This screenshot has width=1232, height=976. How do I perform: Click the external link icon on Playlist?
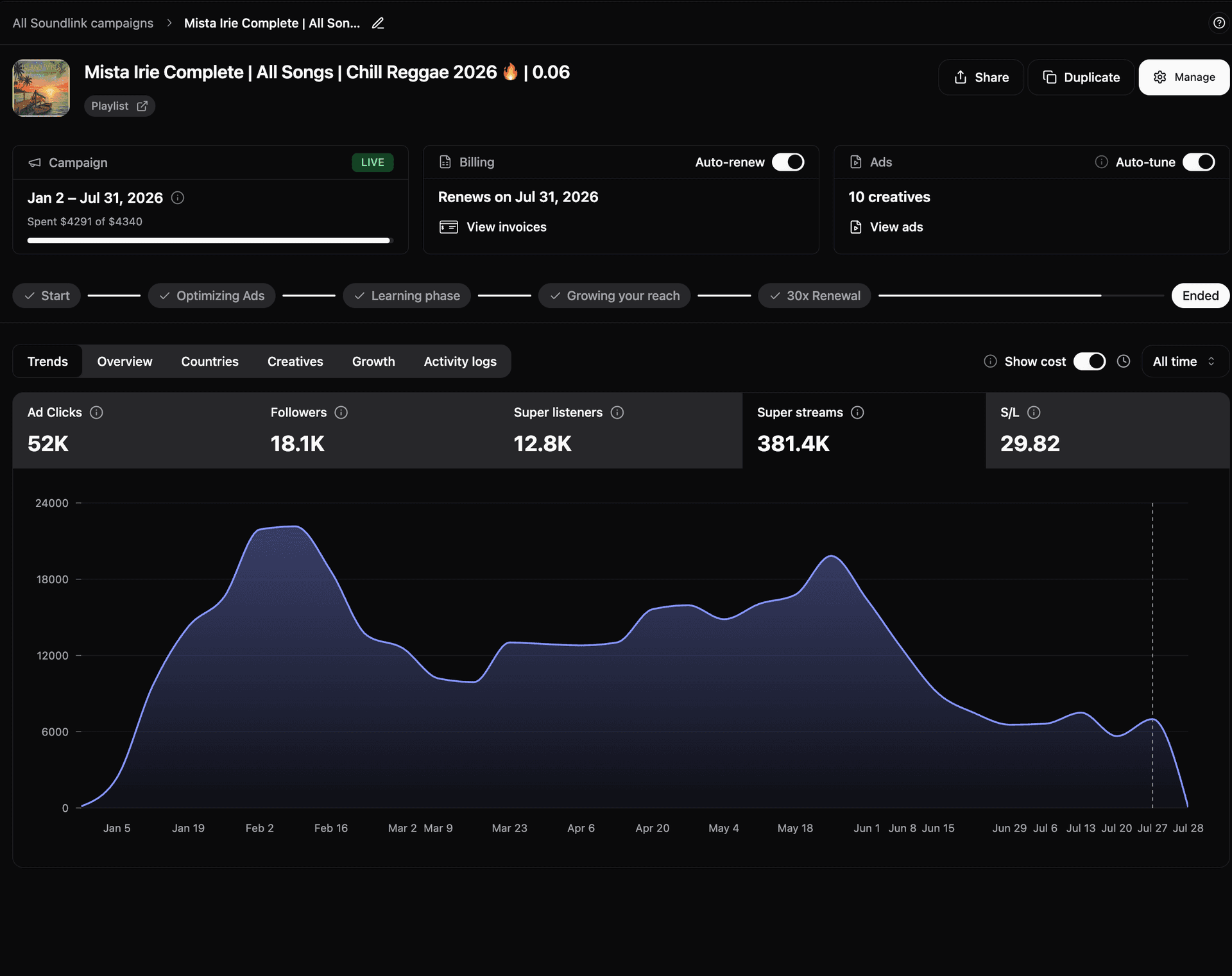pyautogui.click(x=142, y=106)
